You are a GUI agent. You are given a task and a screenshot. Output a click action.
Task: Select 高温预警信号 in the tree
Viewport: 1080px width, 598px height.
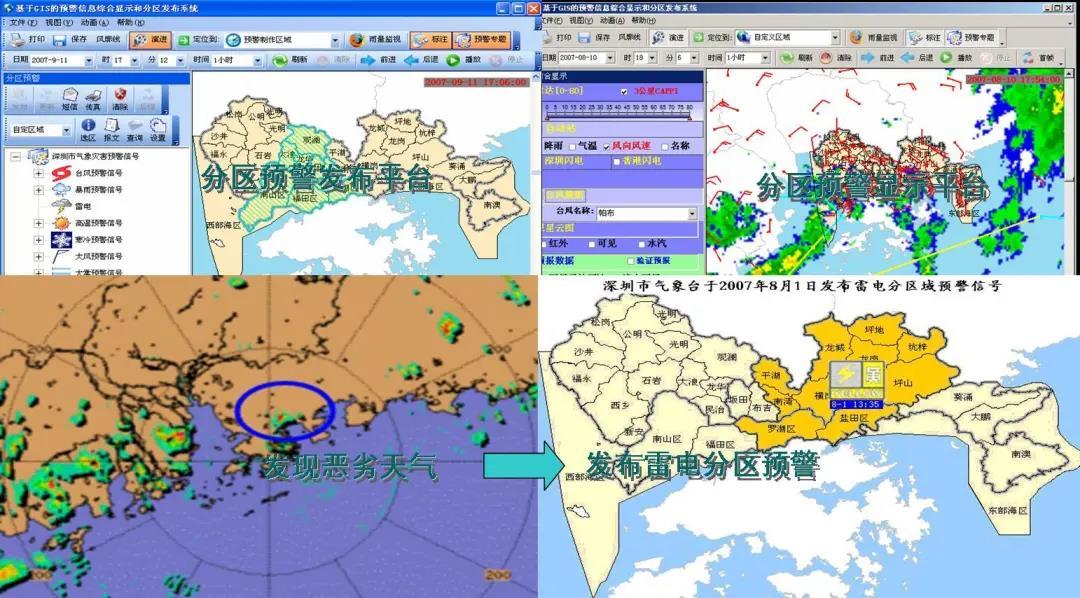tap(98, 223)
